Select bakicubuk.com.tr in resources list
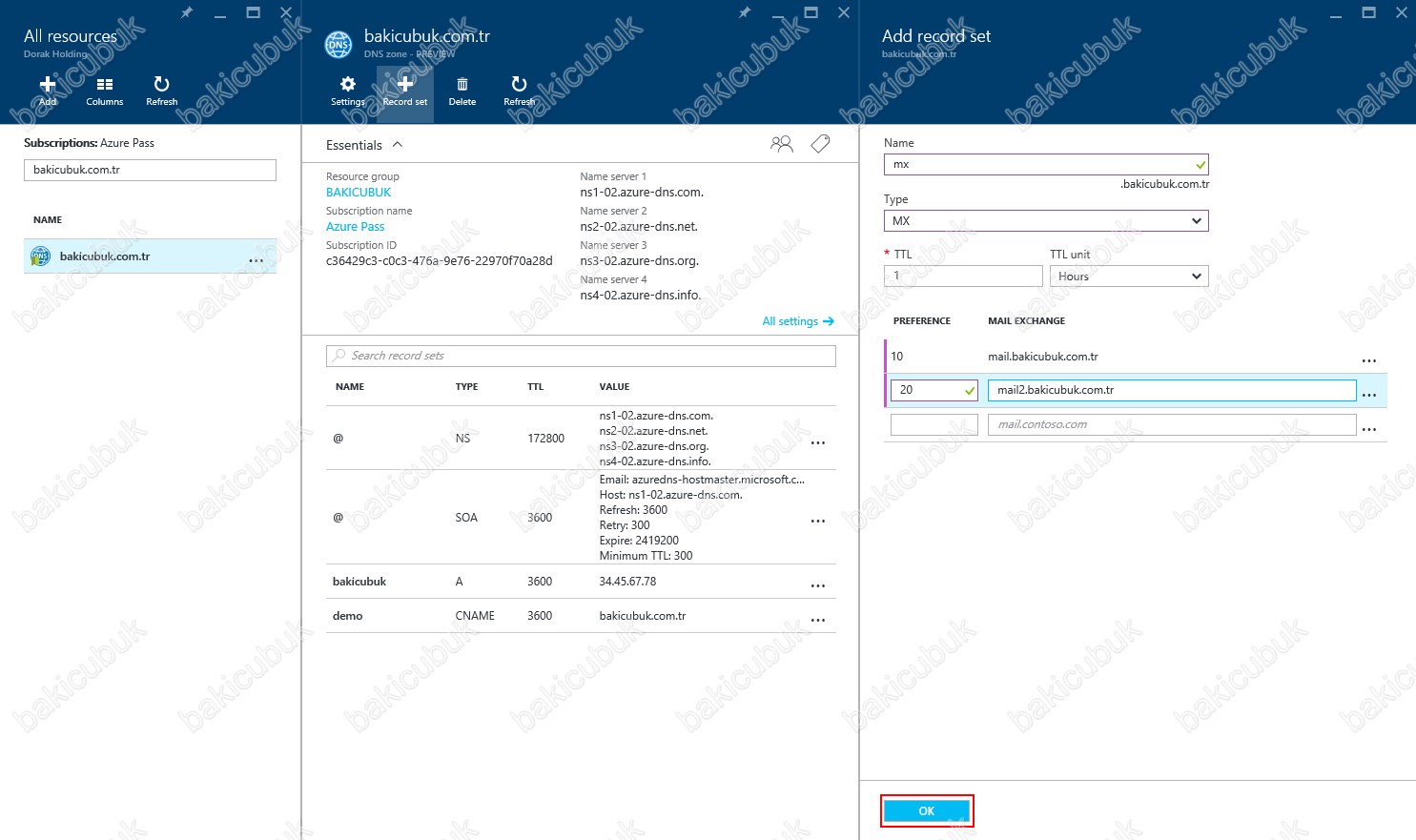The height and width of the screenshot is (840, 1416). (105, 256)
